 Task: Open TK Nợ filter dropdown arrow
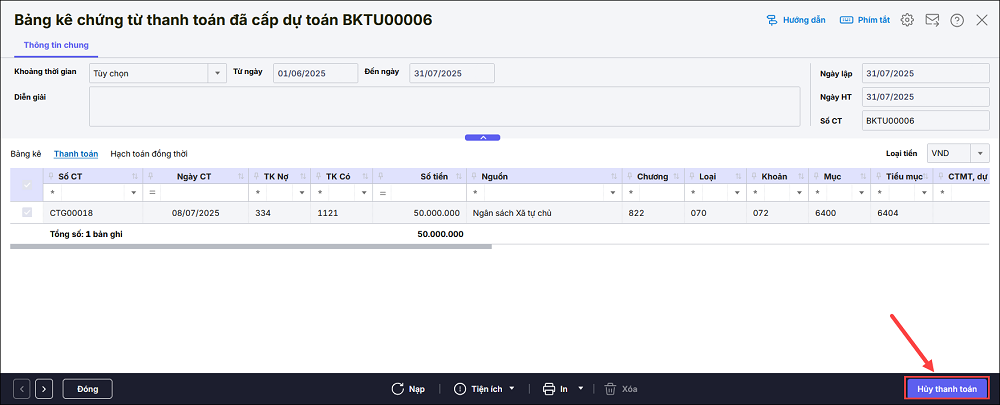[302, 192]
